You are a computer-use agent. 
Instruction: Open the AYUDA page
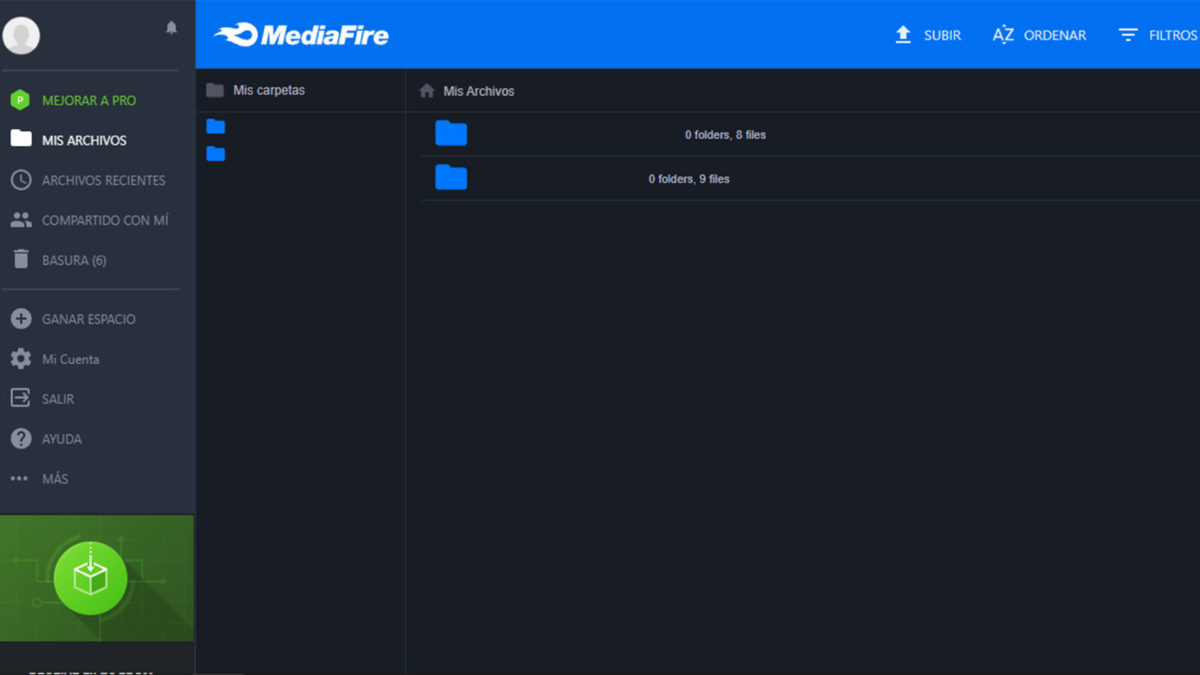(62, 439)
